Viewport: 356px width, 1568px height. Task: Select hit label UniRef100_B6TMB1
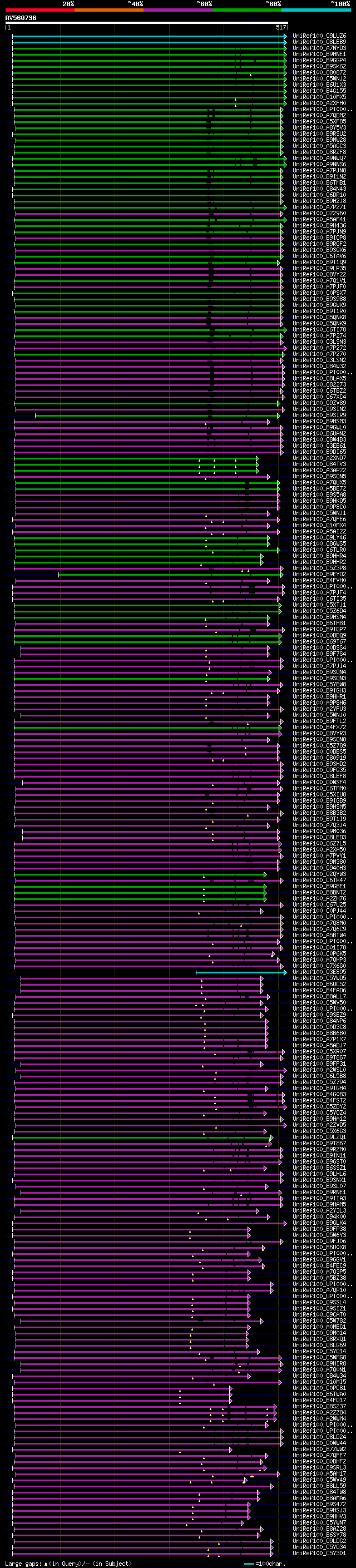point(319,182)
